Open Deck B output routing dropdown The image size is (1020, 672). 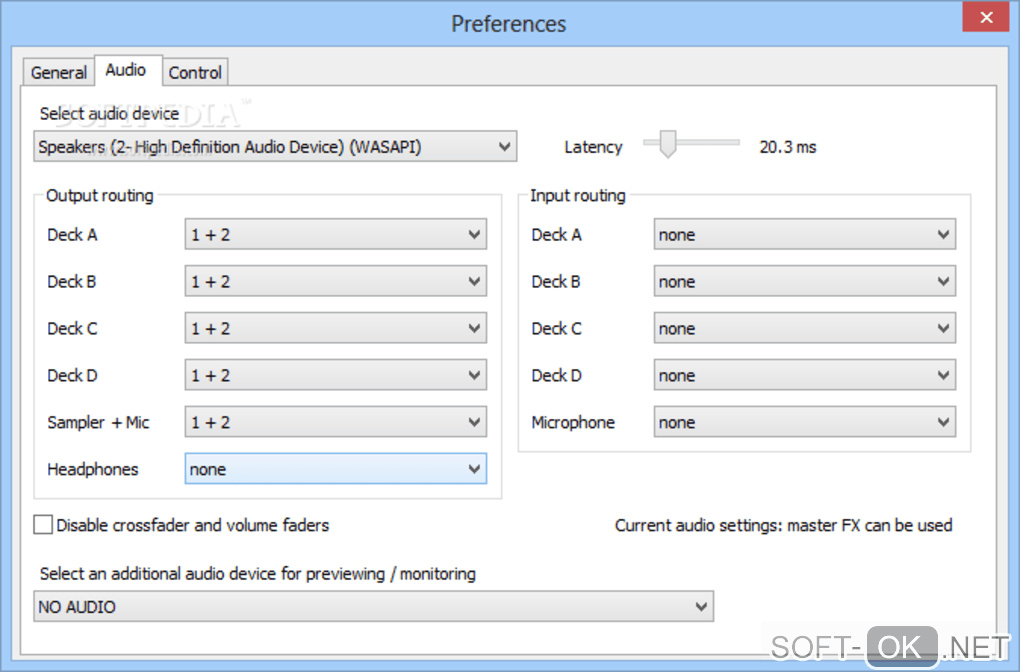click(x=336, y=282)
